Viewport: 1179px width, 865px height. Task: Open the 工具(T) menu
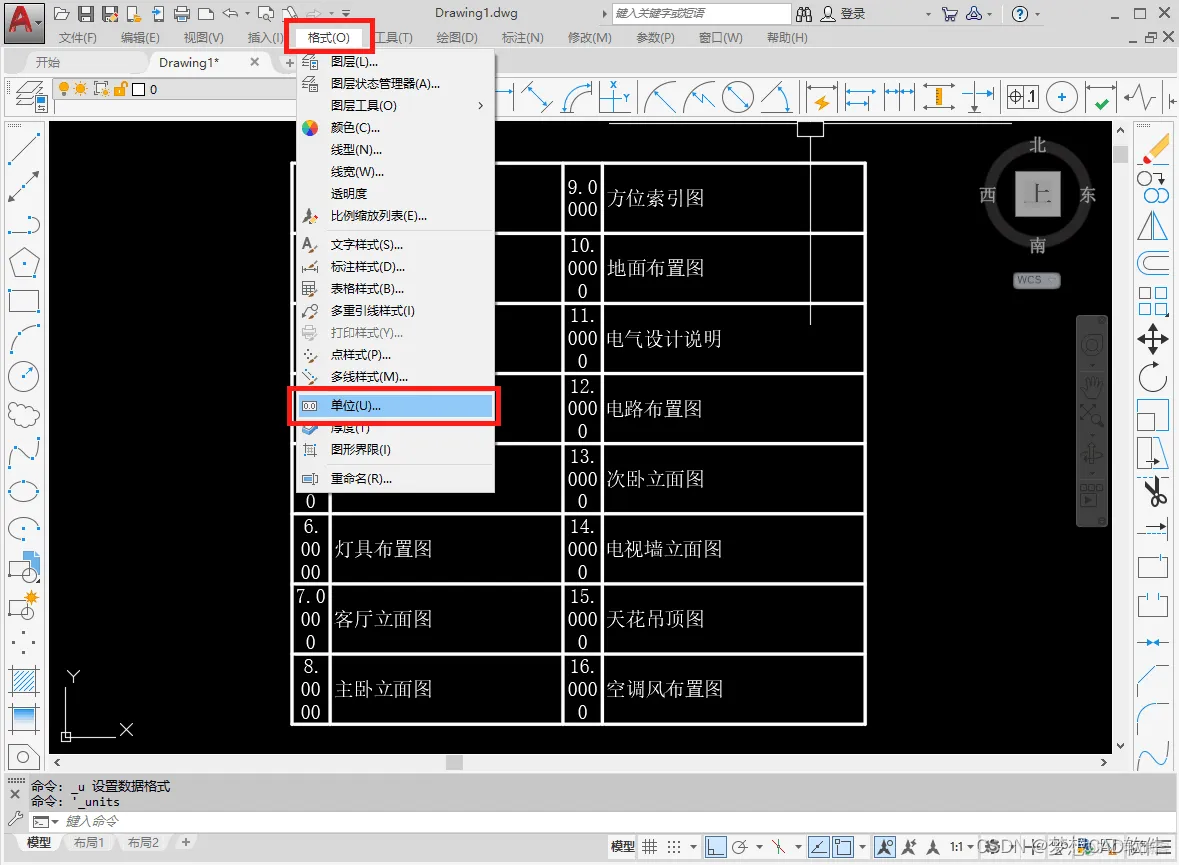(395, 38)
